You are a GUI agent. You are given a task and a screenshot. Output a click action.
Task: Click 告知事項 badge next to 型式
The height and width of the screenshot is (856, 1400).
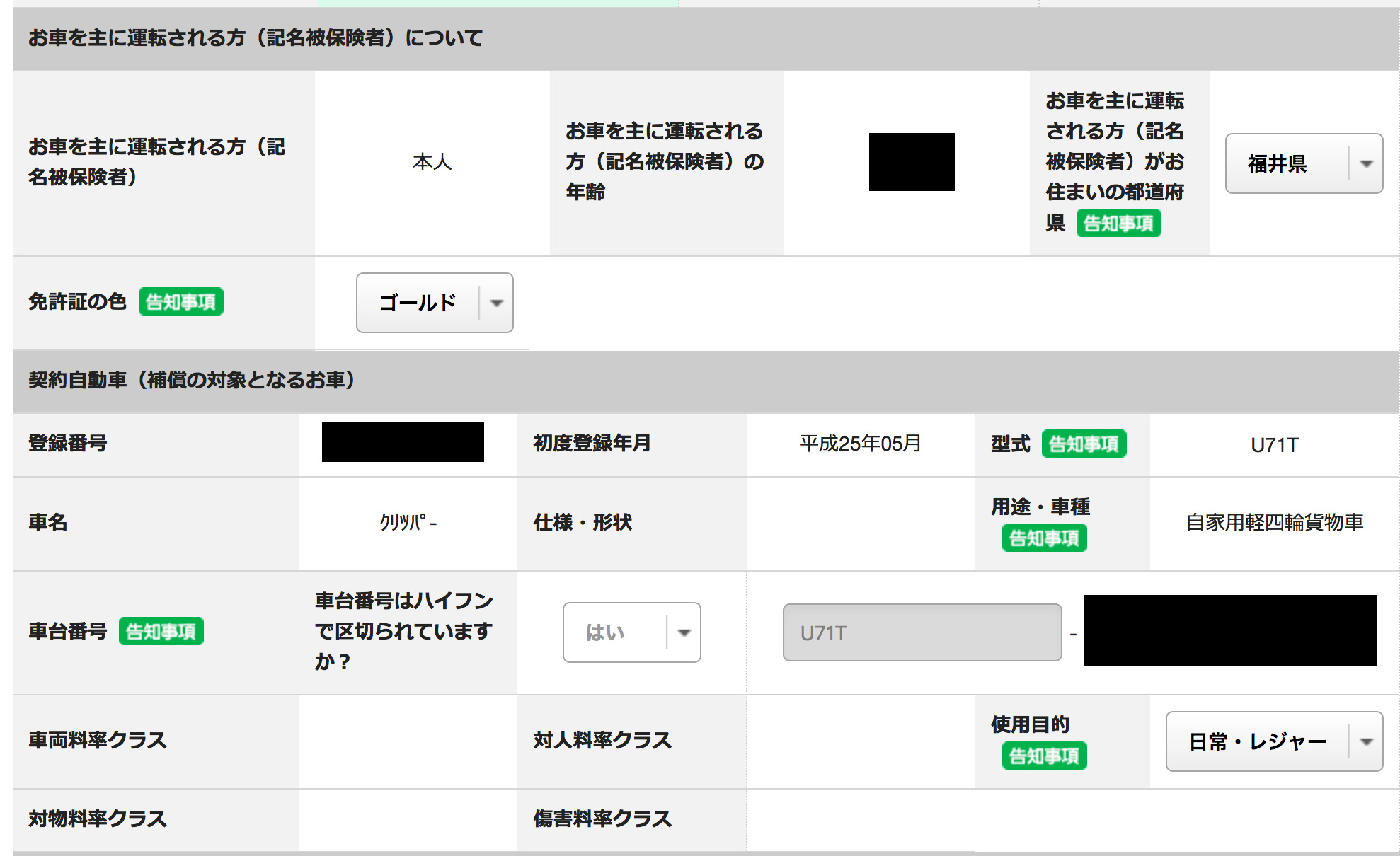click(x=1084, y=444)
